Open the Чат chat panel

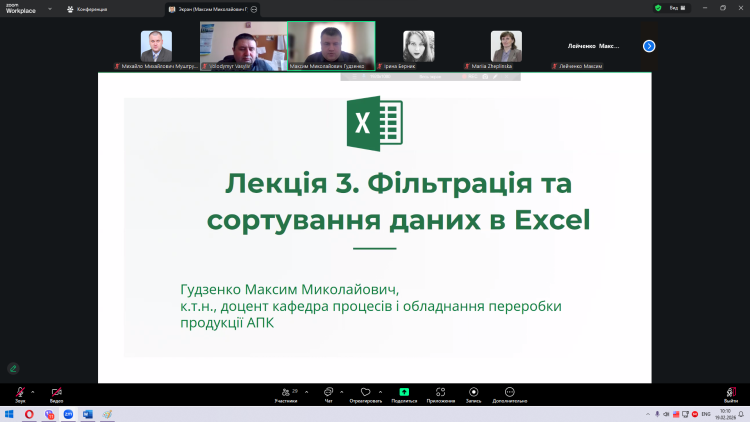click(x=328, y=393)
